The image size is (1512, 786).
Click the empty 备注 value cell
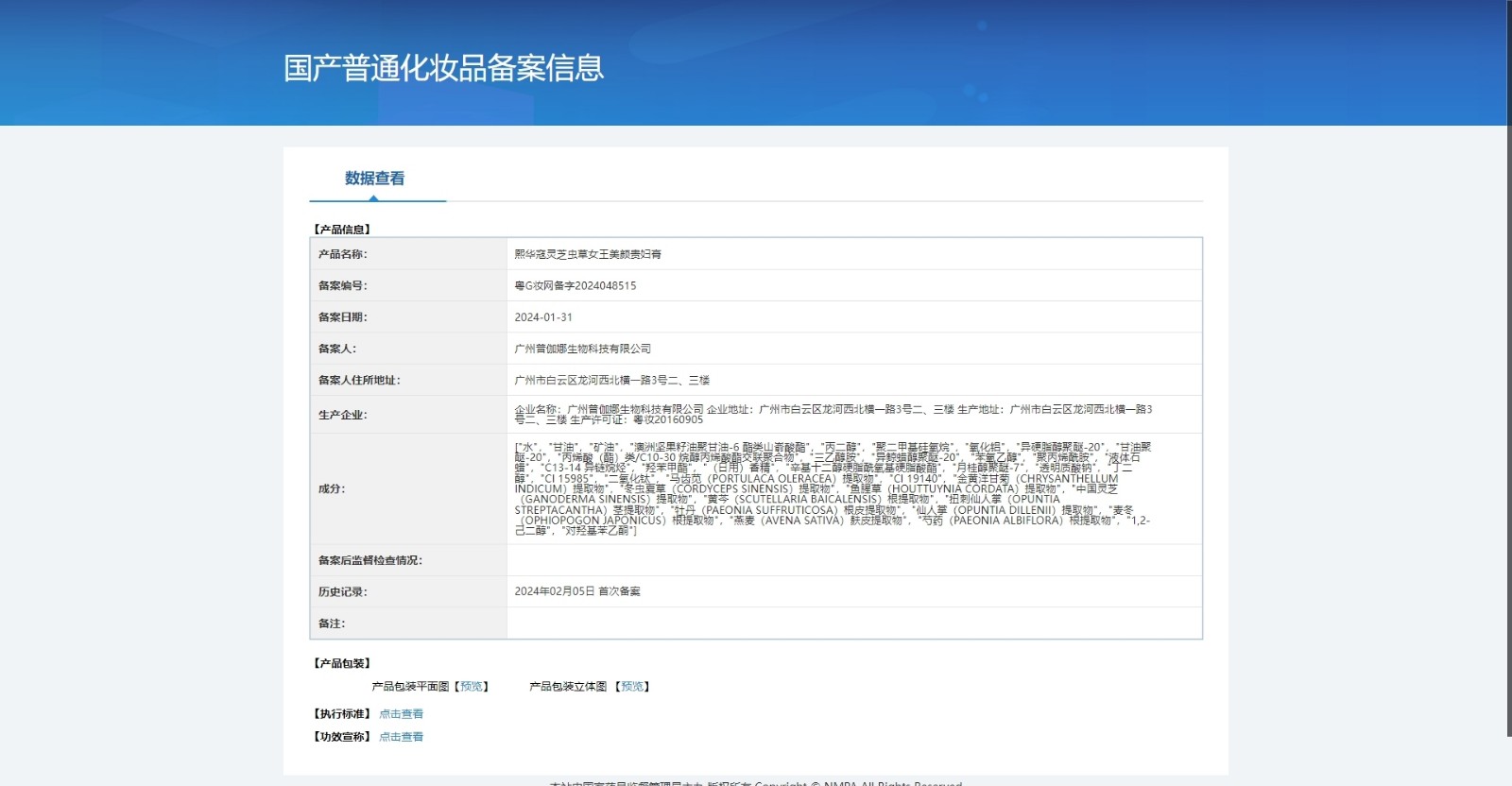pyautogui.click(x=853, y=624)
